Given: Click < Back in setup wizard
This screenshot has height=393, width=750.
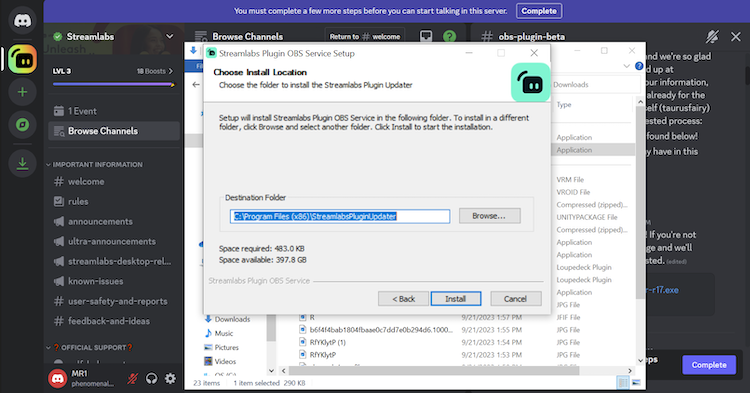Looking at the screenshot, I should [x=403, y=299].
